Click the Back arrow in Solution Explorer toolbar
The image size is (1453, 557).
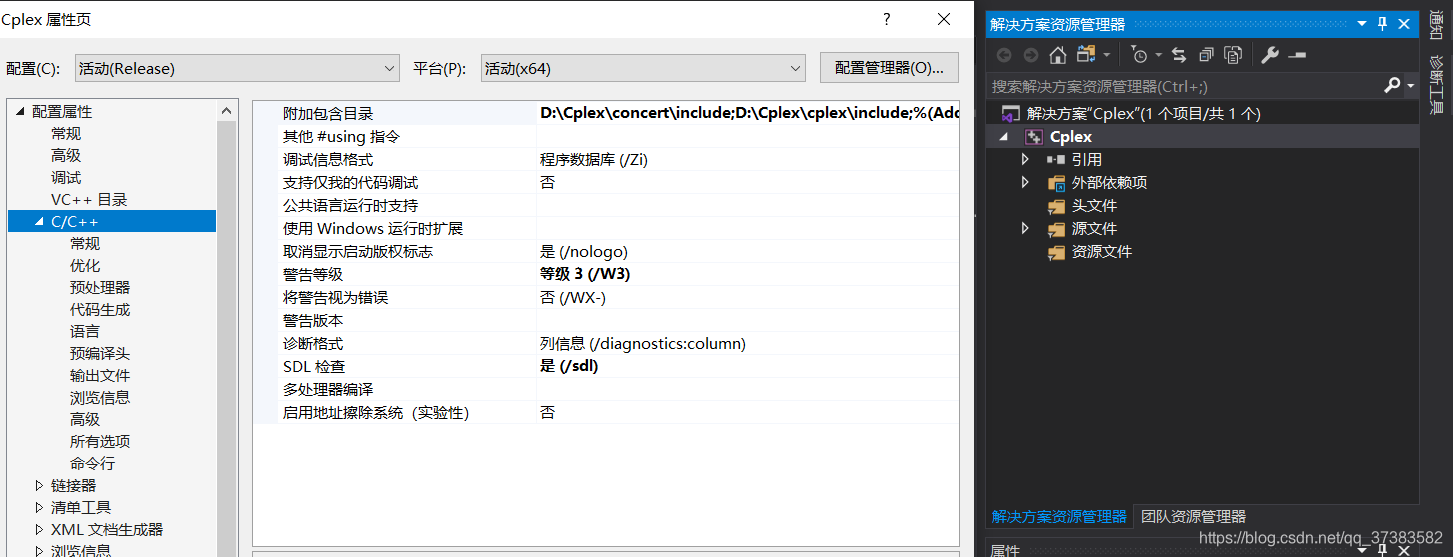[1004, 55]
